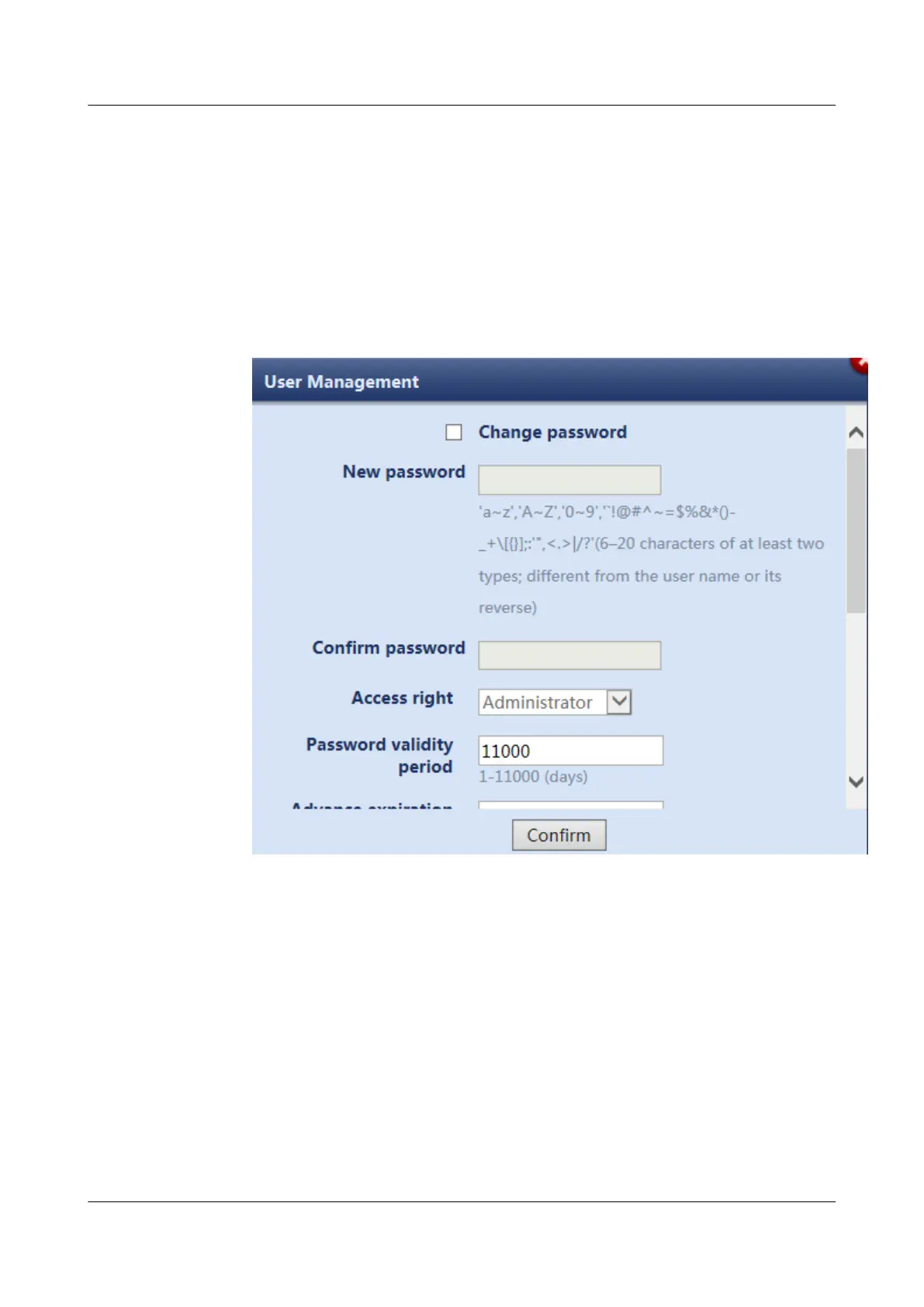Click the scrollbar down arrow
The image size is (924, 1307).
pyautogui.click(x=857, y=782)
